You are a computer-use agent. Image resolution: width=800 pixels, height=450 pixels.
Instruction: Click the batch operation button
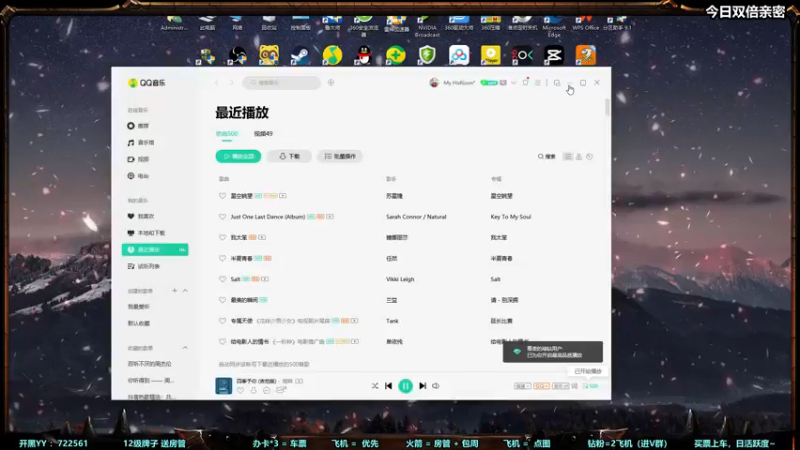point(340,156)
